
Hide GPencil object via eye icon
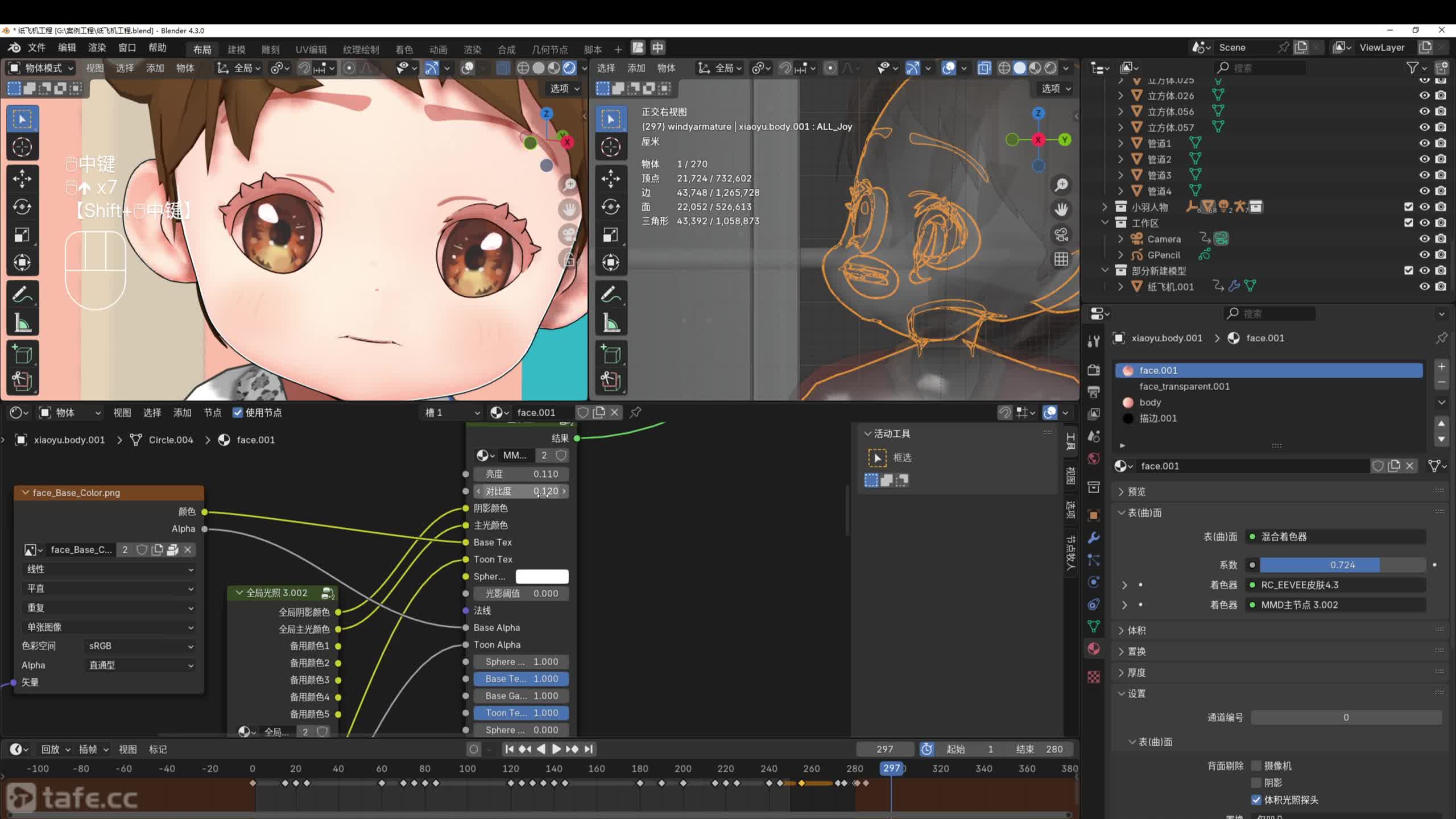point(1424,255)
